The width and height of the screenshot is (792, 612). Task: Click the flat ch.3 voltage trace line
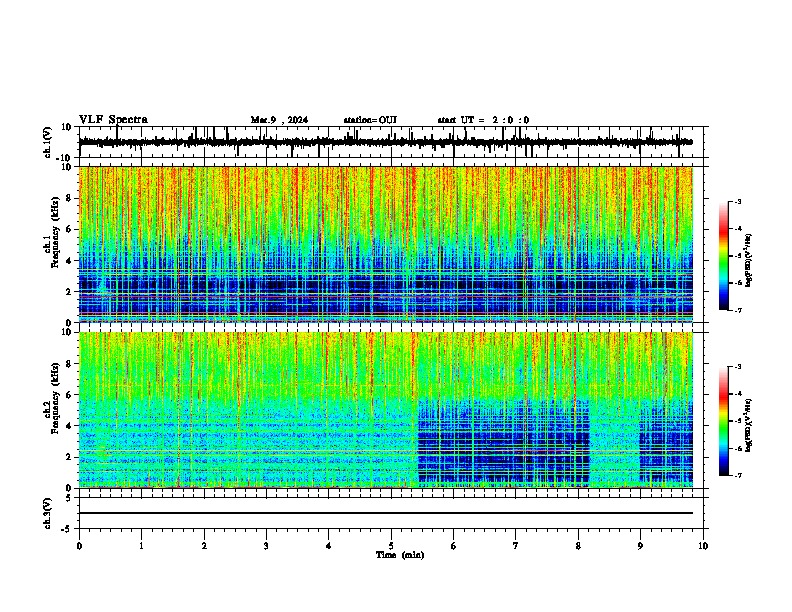pos(386,513)
